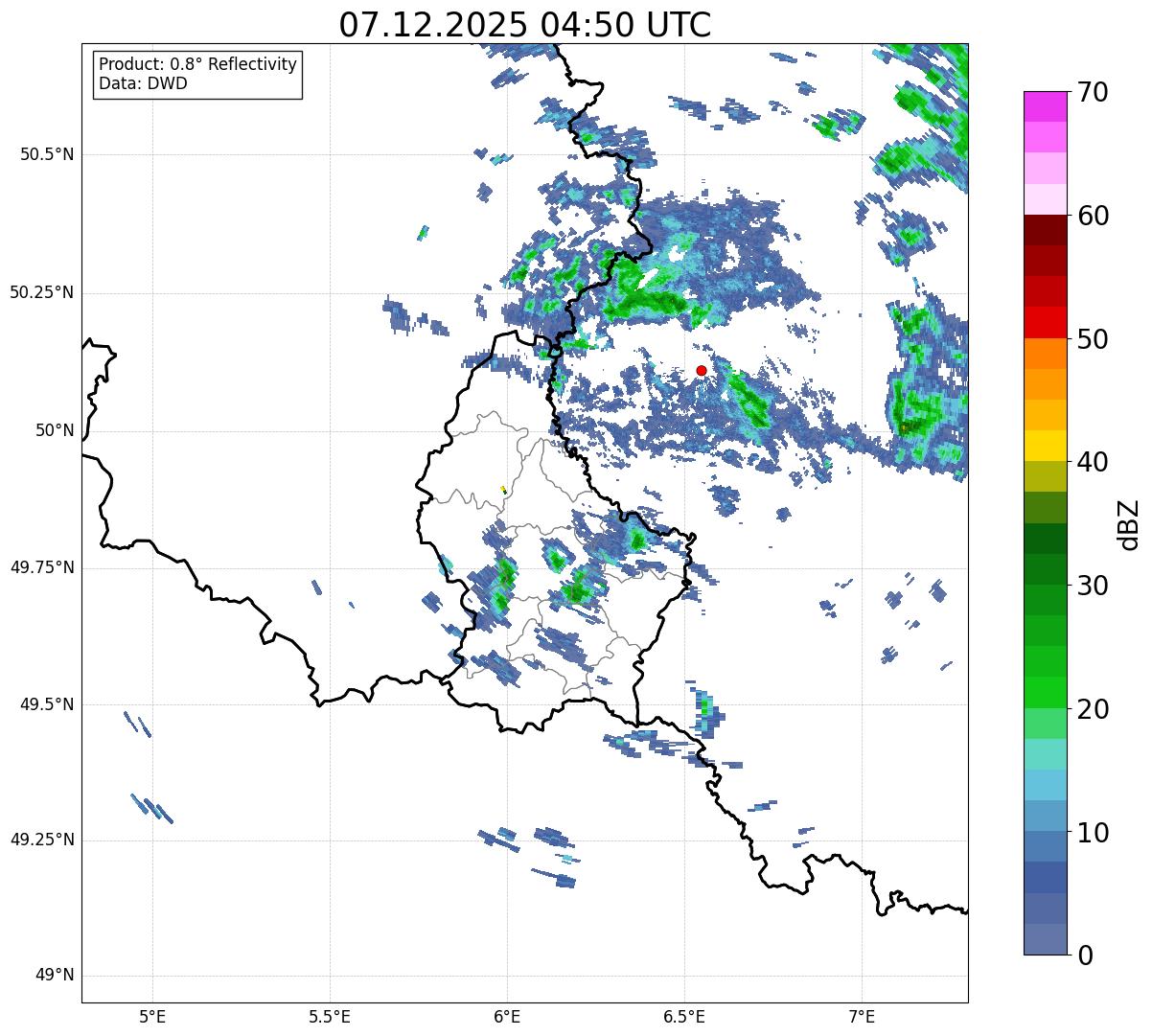Click the small yellow echo pixel in northern Luxembourg
Viewport: 1152px width, 1036px height.
click(502, 489)
